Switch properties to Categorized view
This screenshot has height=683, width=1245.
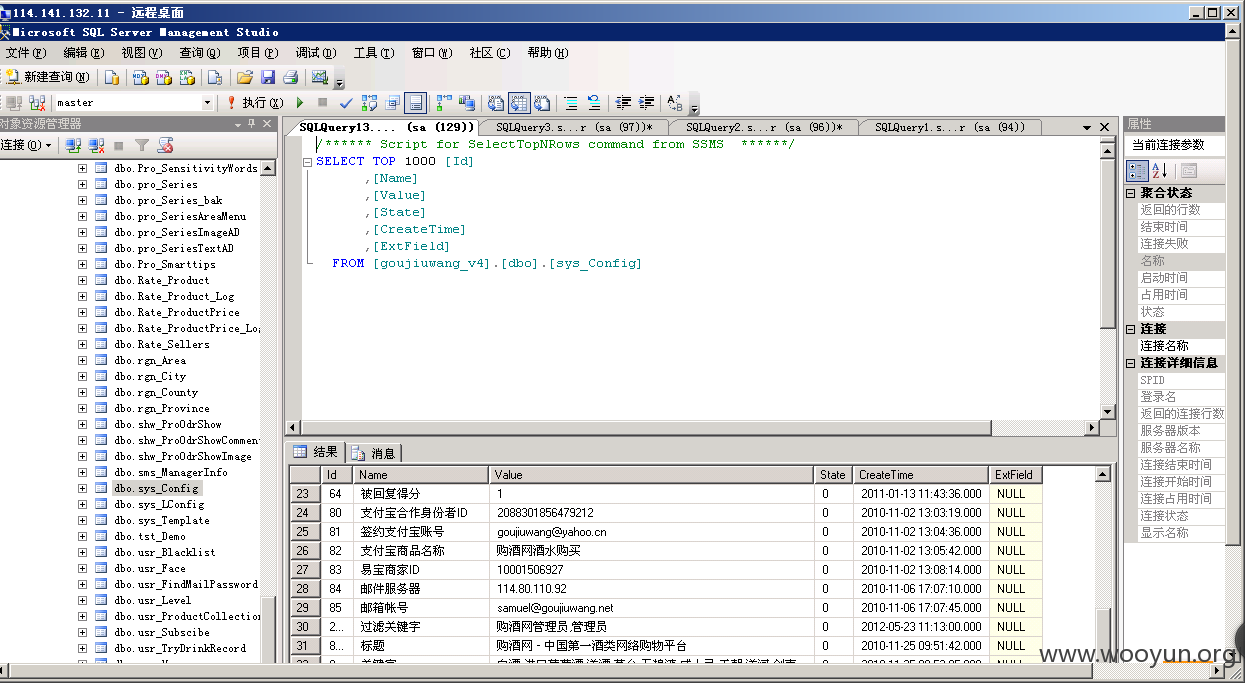[x=1138, y=170]
